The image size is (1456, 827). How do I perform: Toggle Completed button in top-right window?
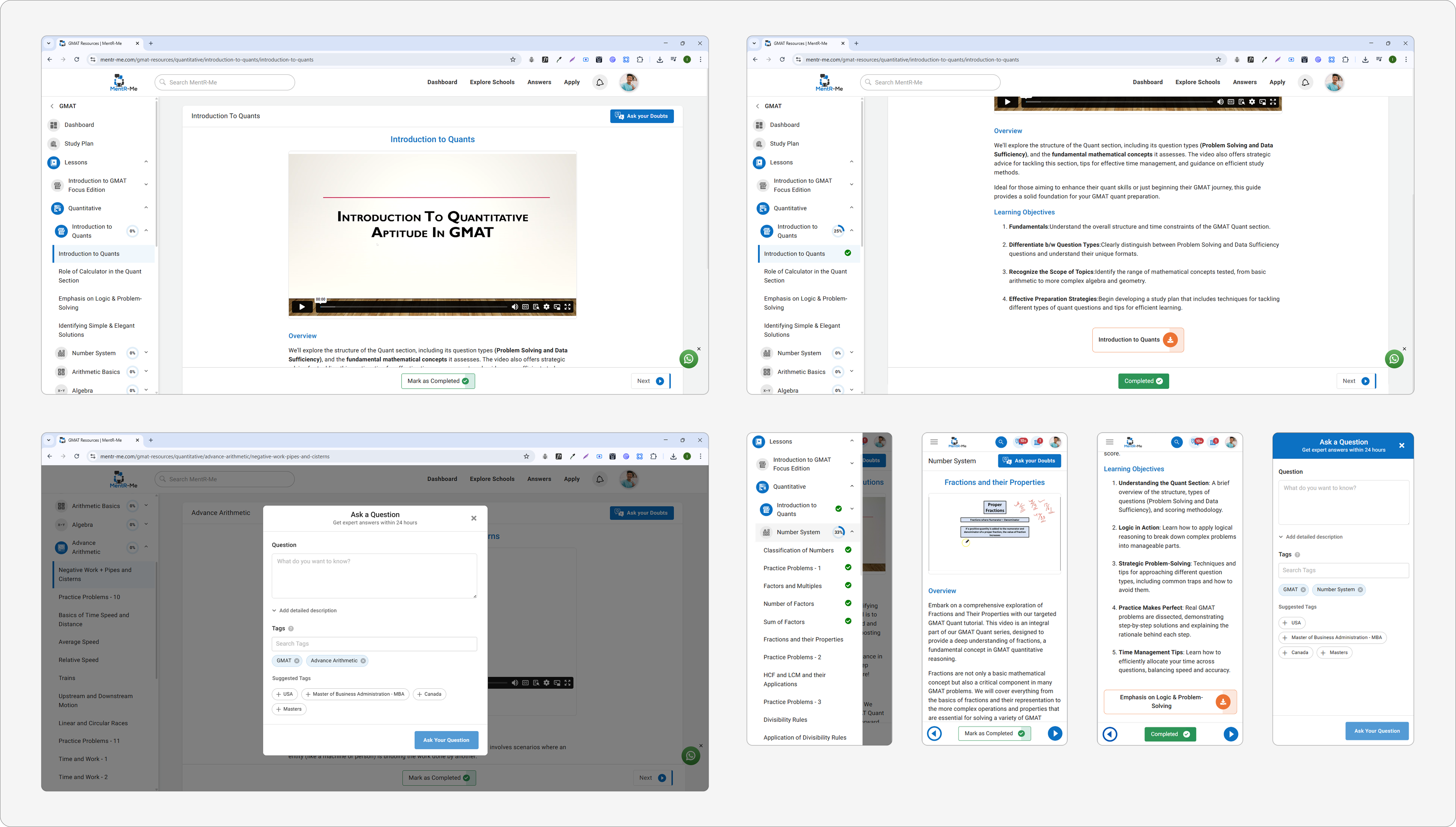click(x=1144, y=381)
